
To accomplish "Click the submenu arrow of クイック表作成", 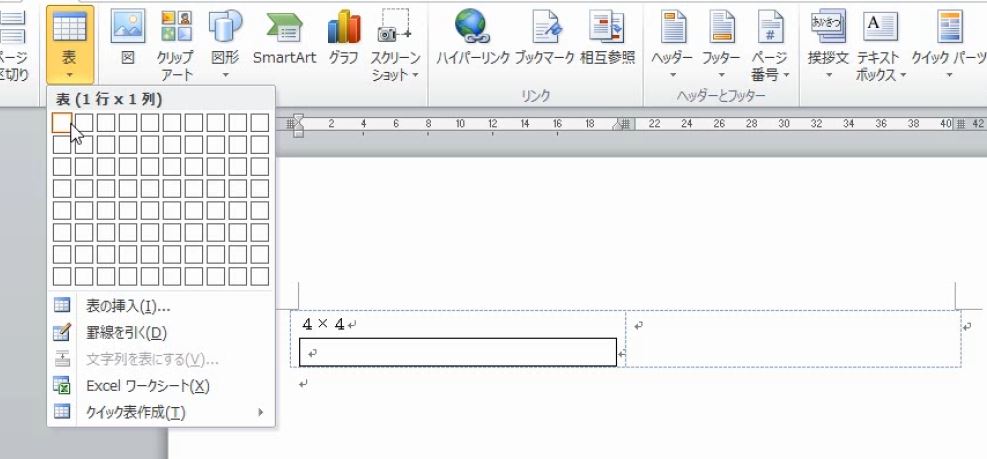I will (x=261, y=413).
